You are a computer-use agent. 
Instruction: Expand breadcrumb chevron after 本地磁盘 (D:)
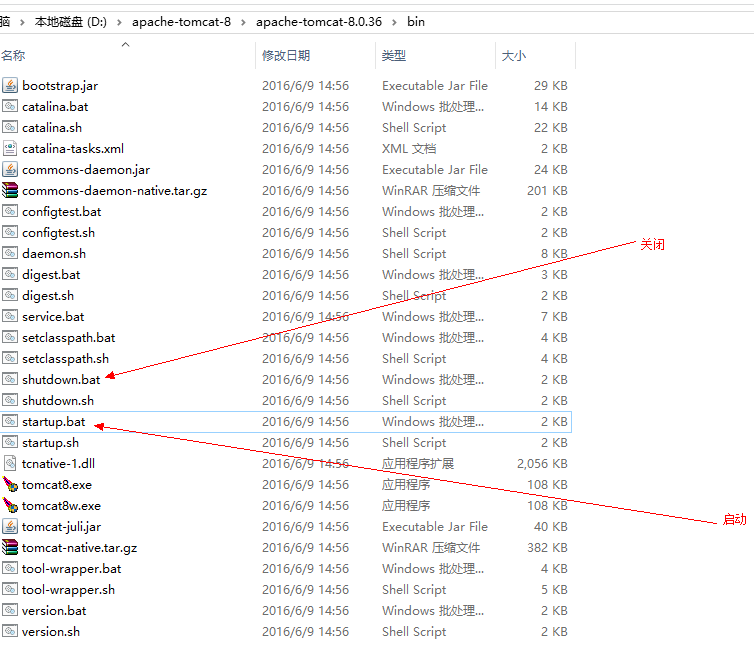[119, 22]
